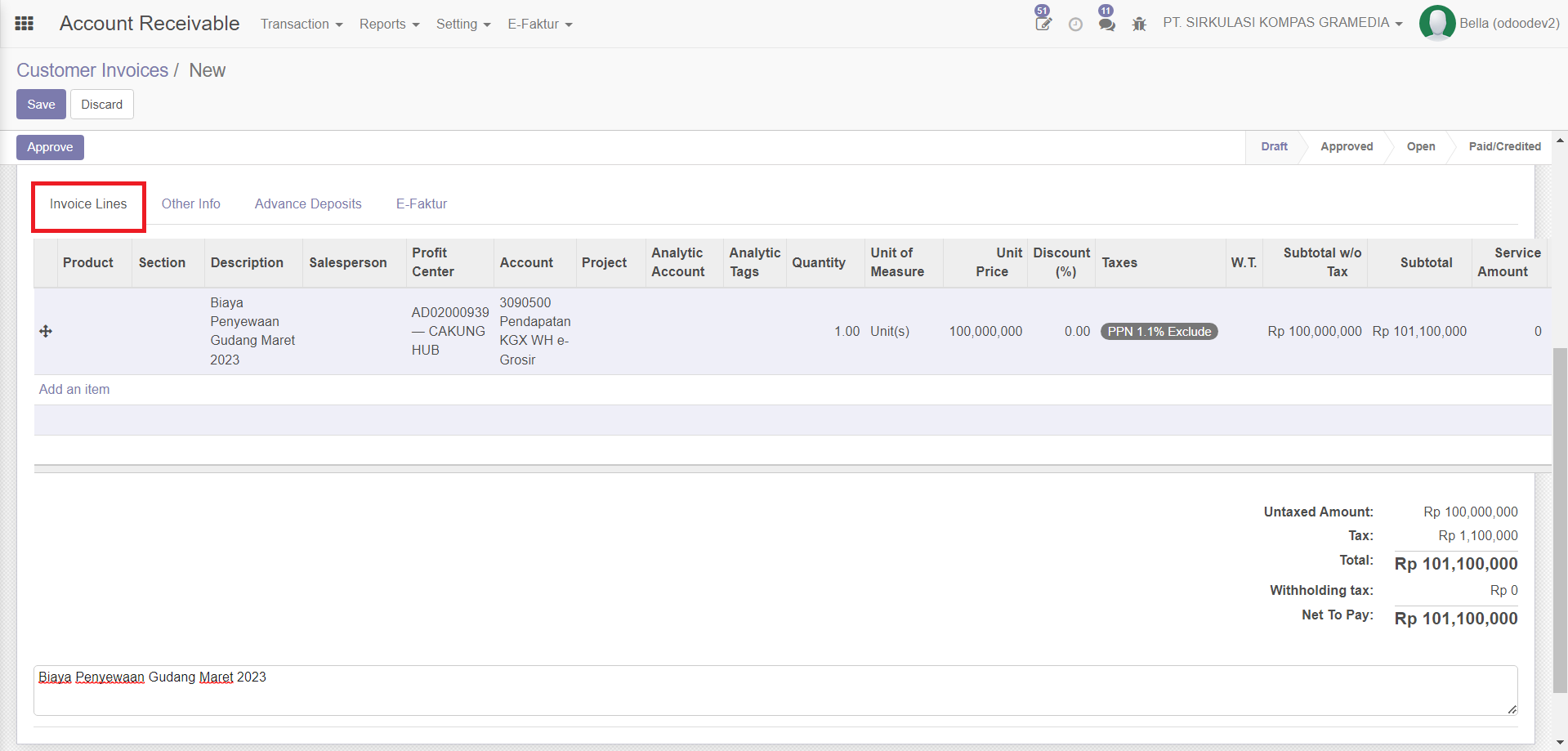The height and width of the screenshot is (751, 1568).
Task: Click subtotal cell Rp 101,100,000 in the row
Action: pos(1419,331)
